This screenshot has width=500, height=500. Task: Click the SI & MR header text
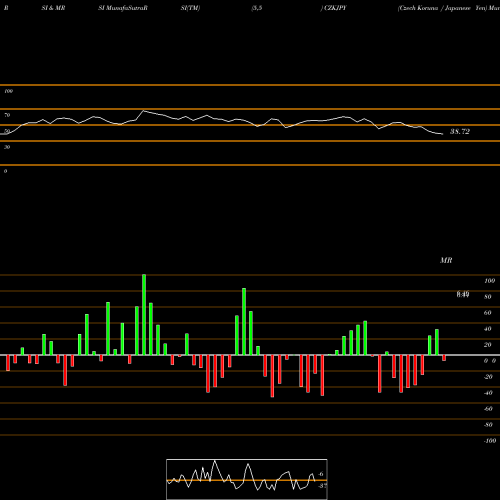pos(53,8)
